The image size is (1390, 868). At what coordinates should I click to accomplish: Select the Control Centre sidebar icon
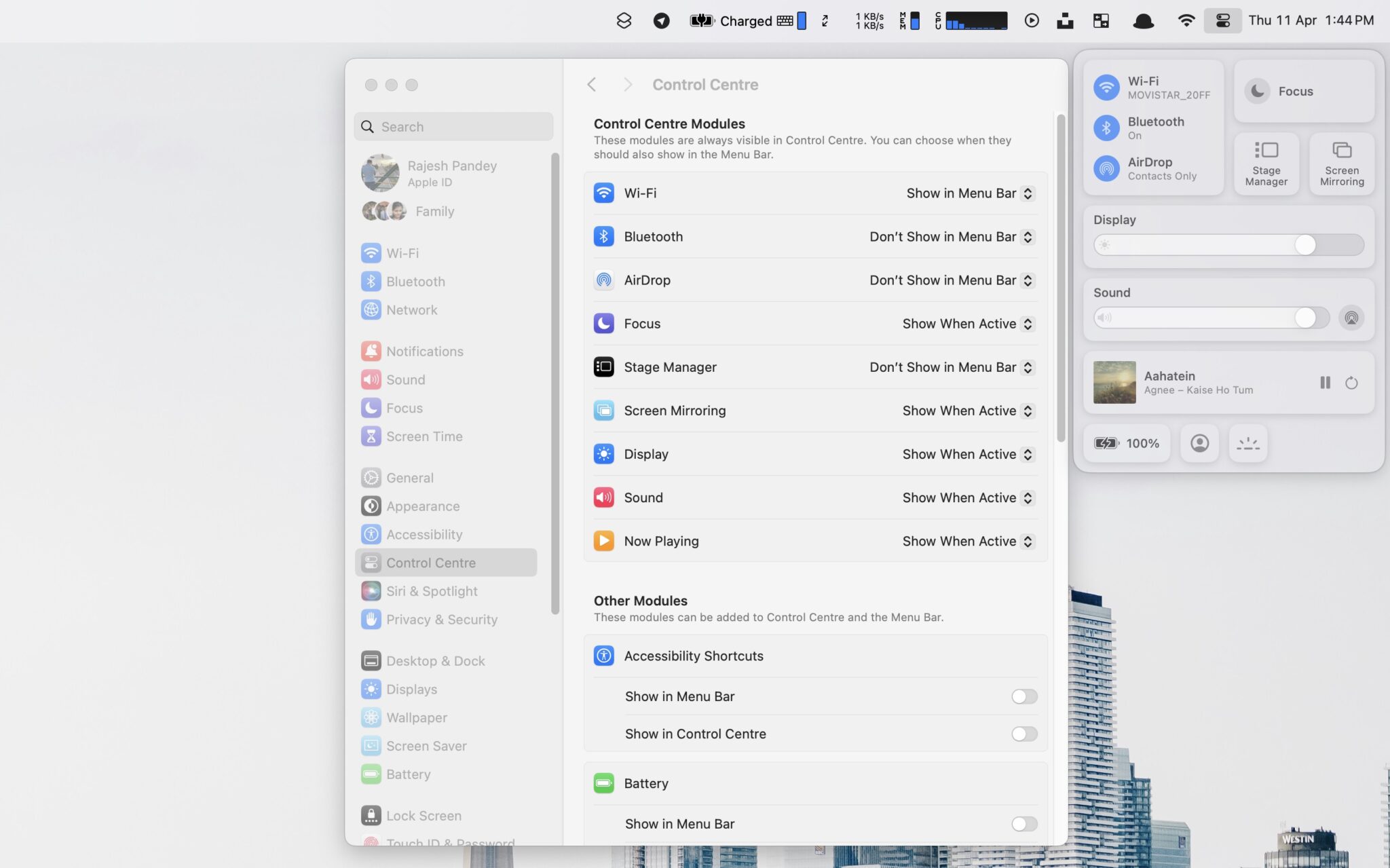pyautogui.click(x=371, y=562)
